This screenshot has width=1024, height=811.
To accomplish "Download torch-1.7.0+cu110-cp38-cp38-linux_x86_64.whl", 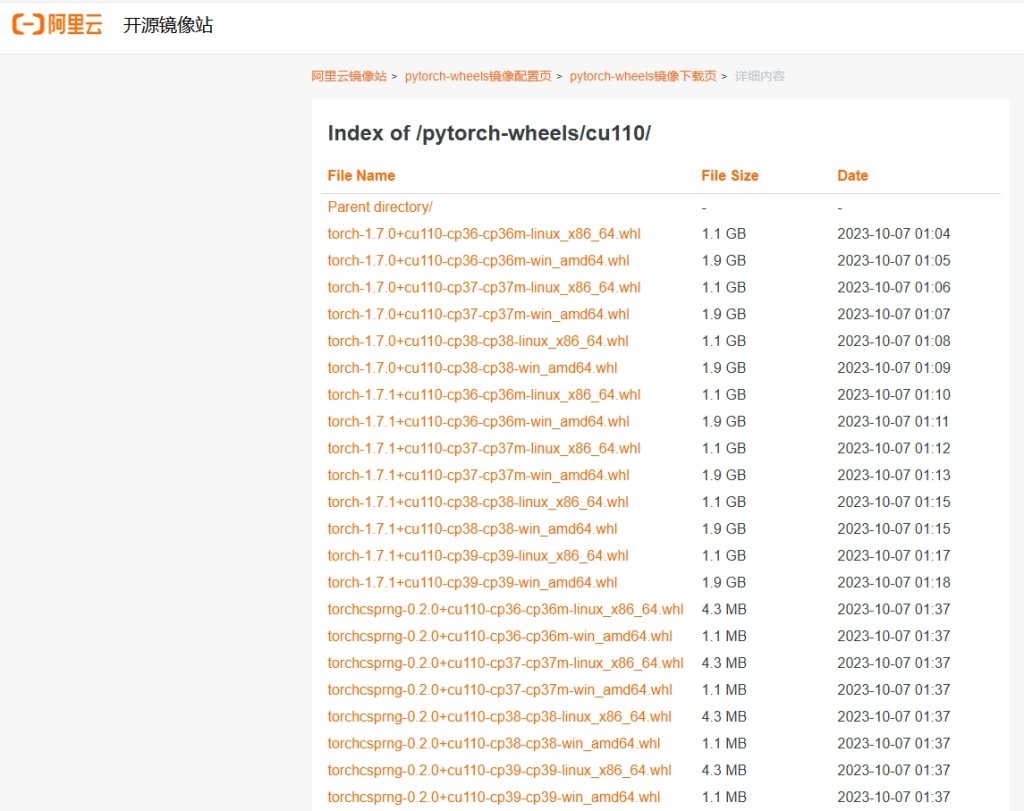I will click(478, 341).
